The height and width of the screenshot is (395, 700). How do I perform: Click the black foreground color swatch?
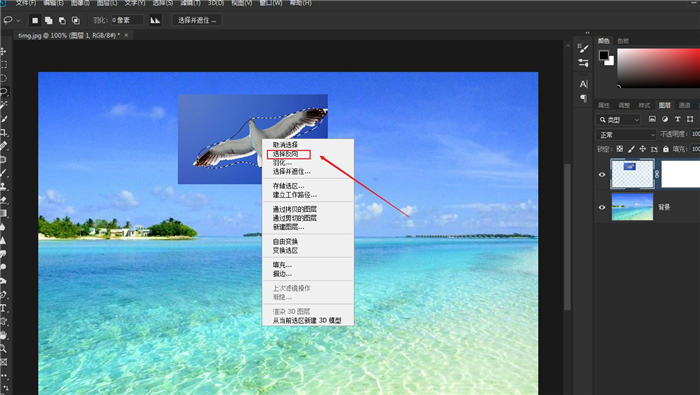point(603,55)
